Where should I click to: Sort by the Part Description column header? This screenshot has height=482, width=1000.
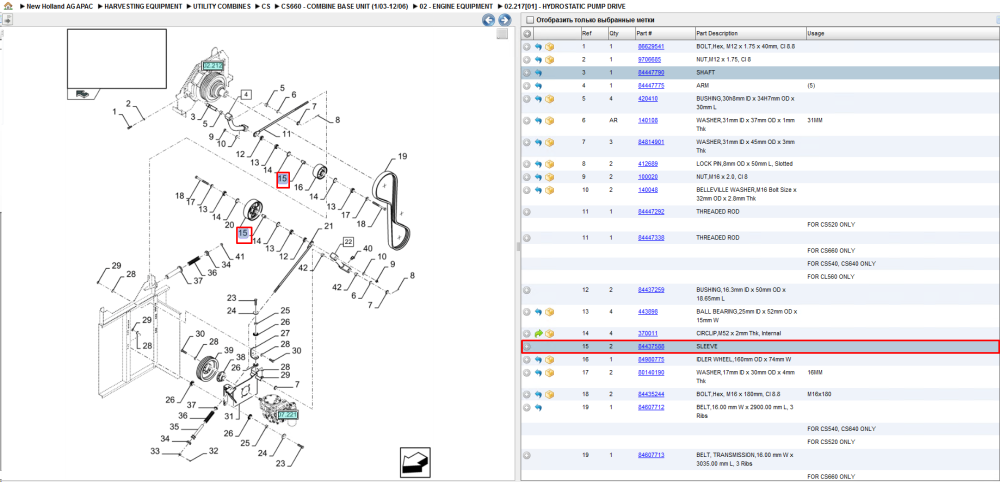pyautogui.click(x=749, y=34)
